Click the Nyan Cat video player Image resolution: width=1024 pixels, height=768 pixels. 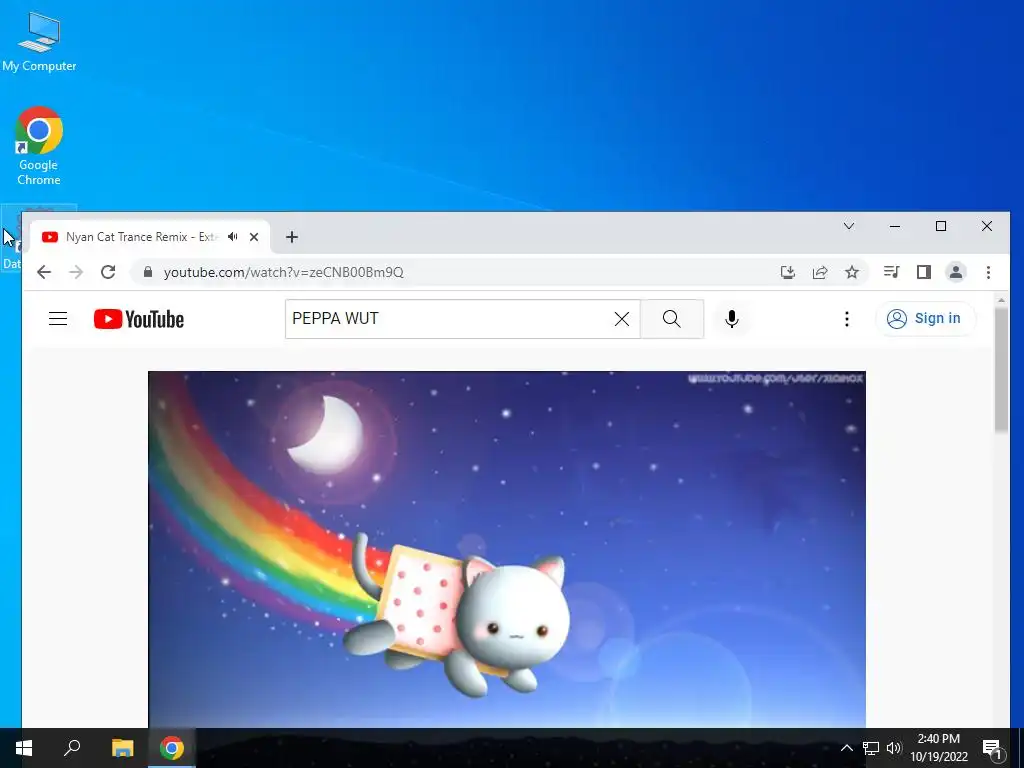click(507, 549)
